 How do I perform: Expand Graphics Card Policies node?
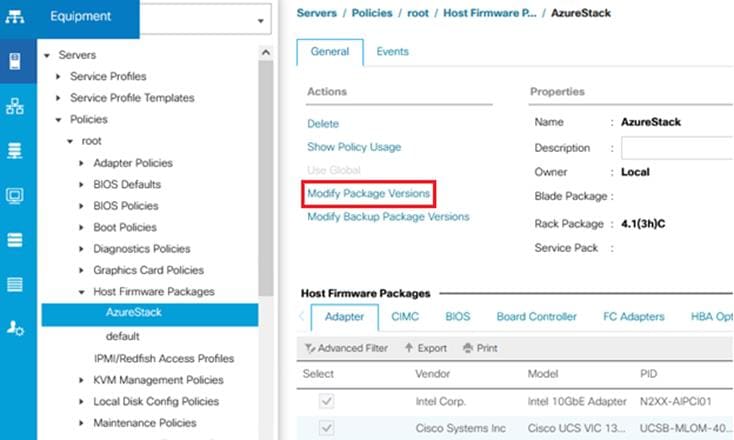pyautogui.click(x=81, y=271)
